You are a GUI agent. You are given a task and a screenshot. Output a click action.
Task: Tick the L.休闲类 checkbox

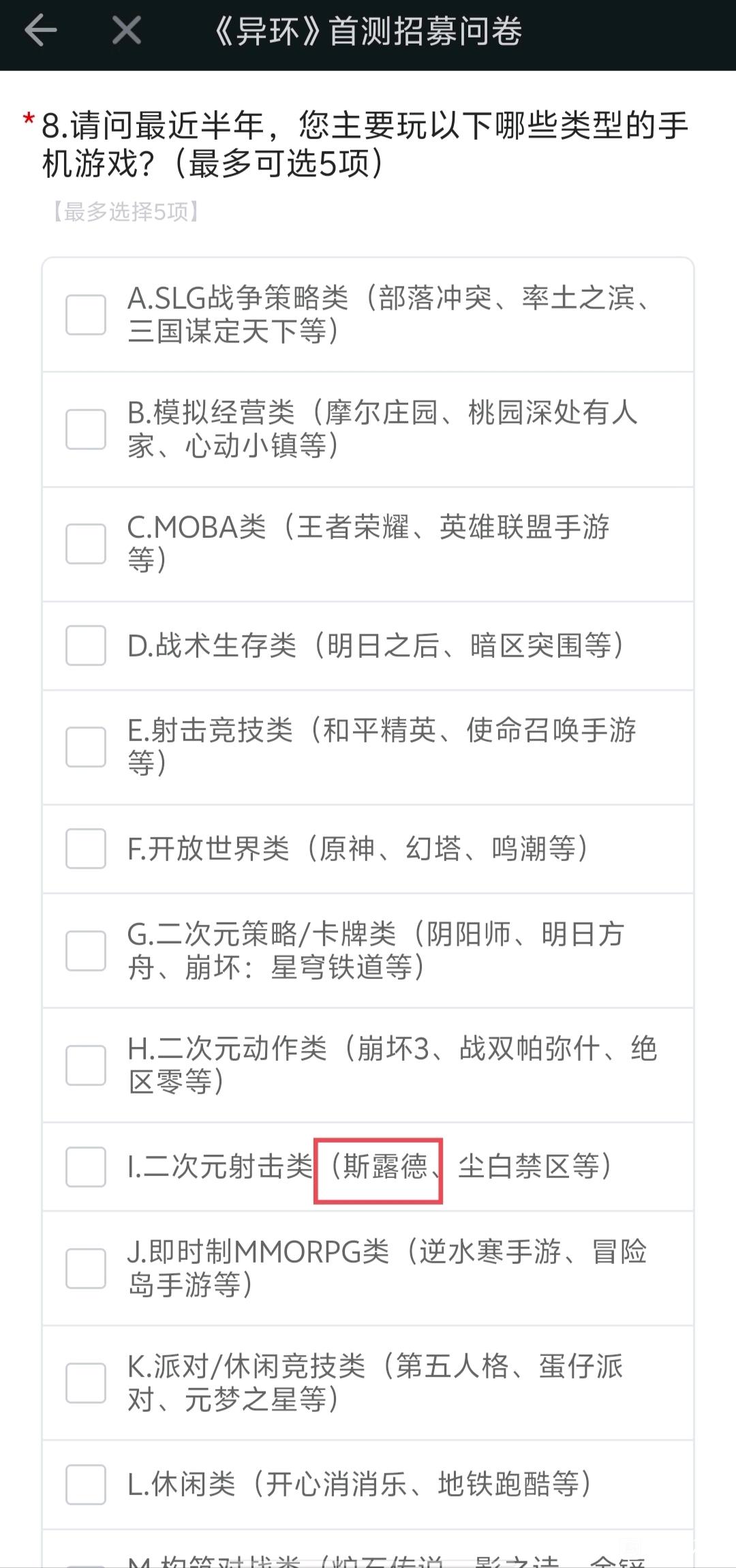coord(86,1485)
